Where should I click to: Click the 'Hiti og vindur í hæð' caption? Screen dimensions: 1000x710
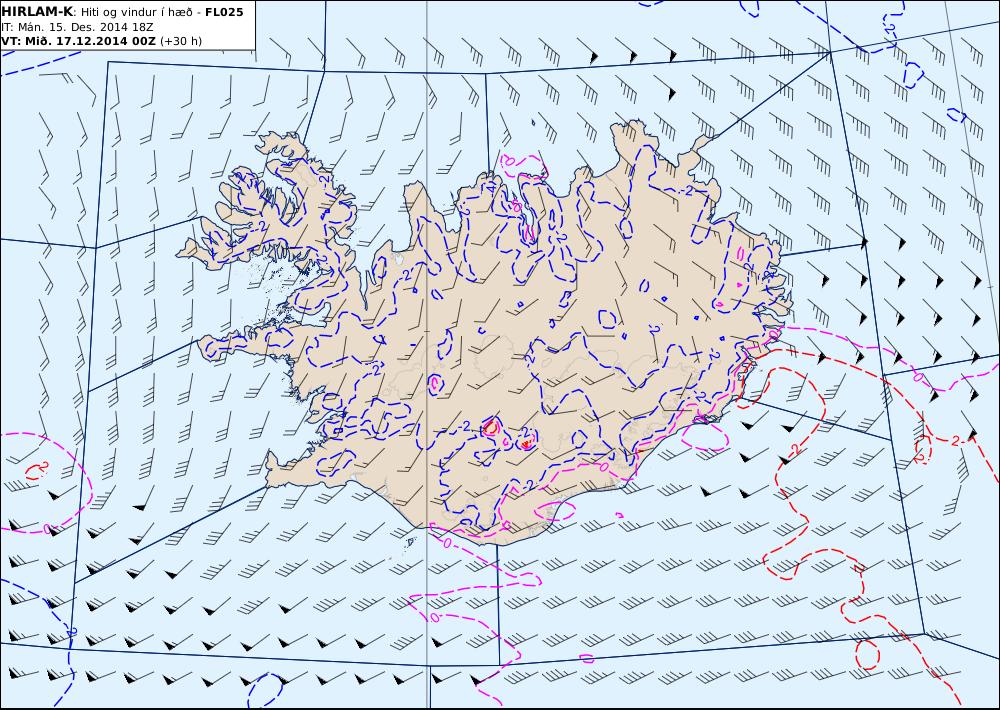(137, 12)
